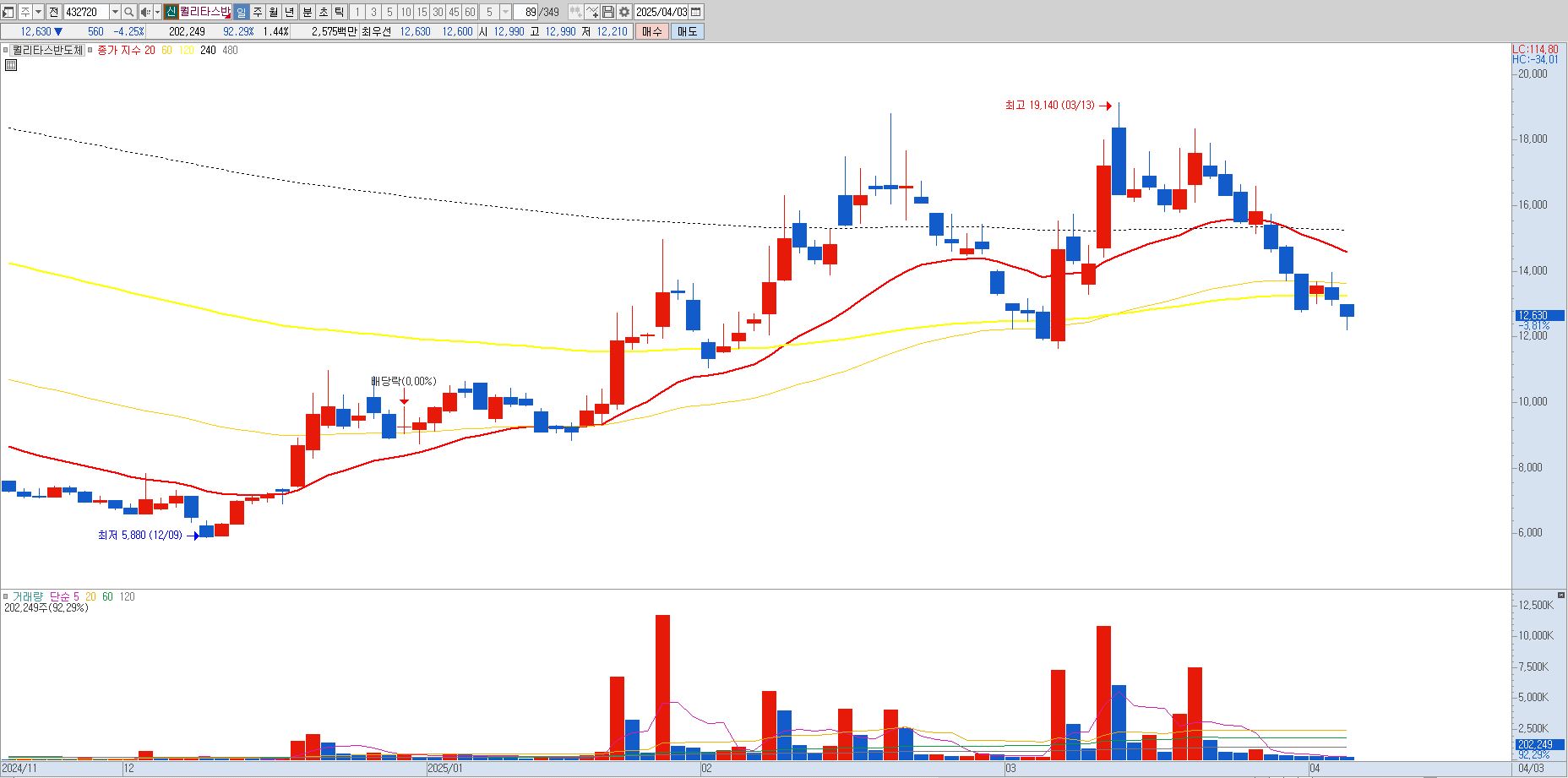Viewport: 1568px width, 778px height.
Task: Select the 틱 (tick) chart tab
Action: tap(339, 12)
